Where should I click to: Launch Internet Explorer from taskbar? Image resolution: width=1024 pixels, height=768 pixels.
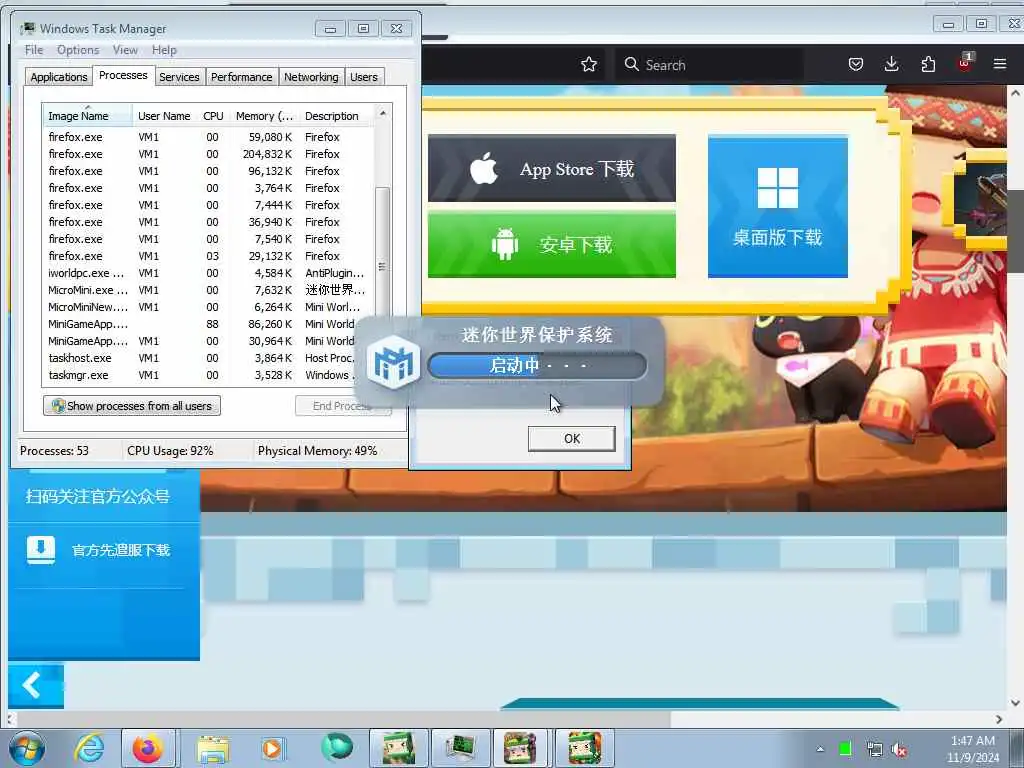point(89,748)
